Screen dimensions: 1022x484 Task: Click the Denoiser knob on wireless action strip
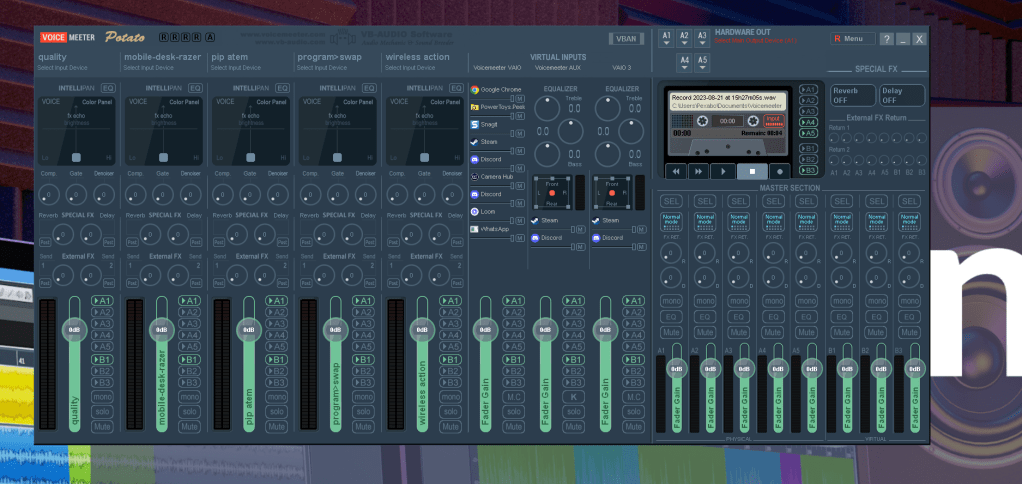(x=452, y=194)
